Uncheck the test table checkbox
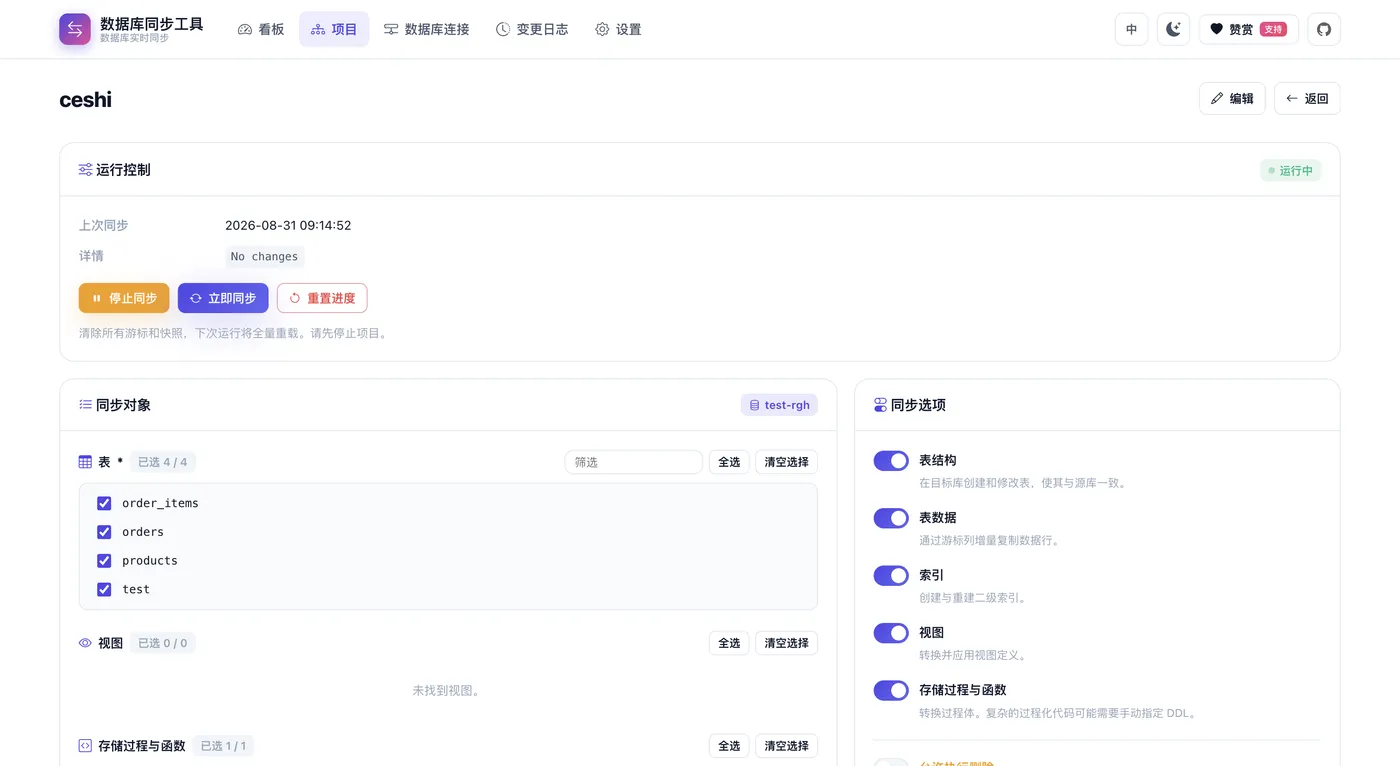This screenshot has width=1400, height=766. coord(104,589)
